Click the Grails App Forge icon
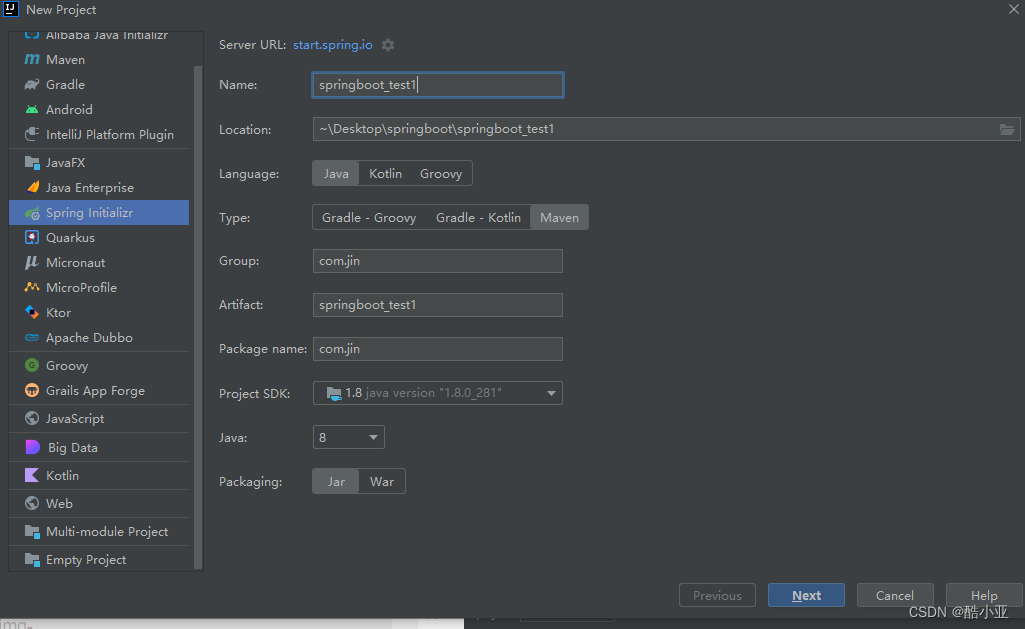 pyautogui.click(x=31, y=390)
